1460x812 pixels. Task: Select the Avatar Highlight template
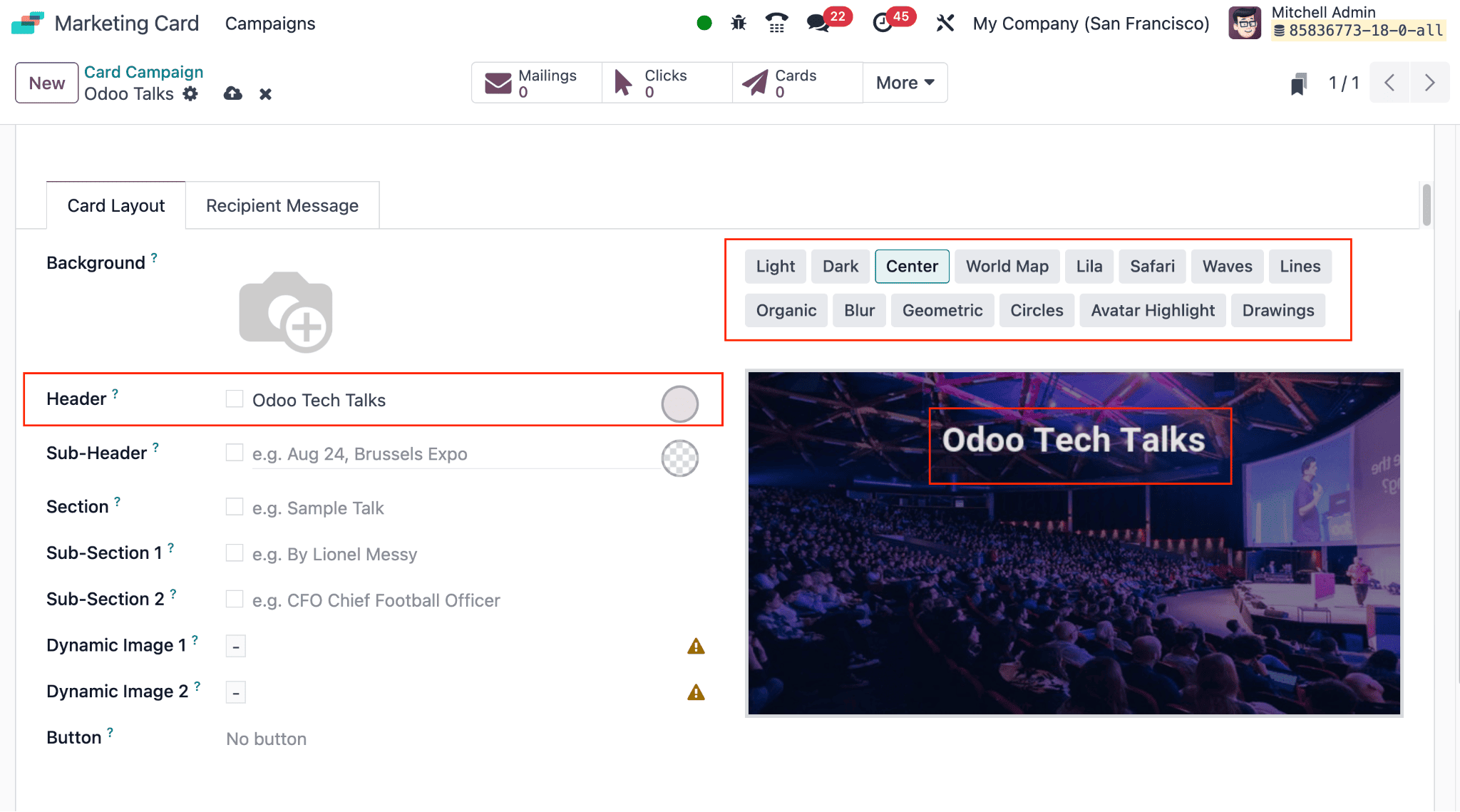tap(1153, 311)
